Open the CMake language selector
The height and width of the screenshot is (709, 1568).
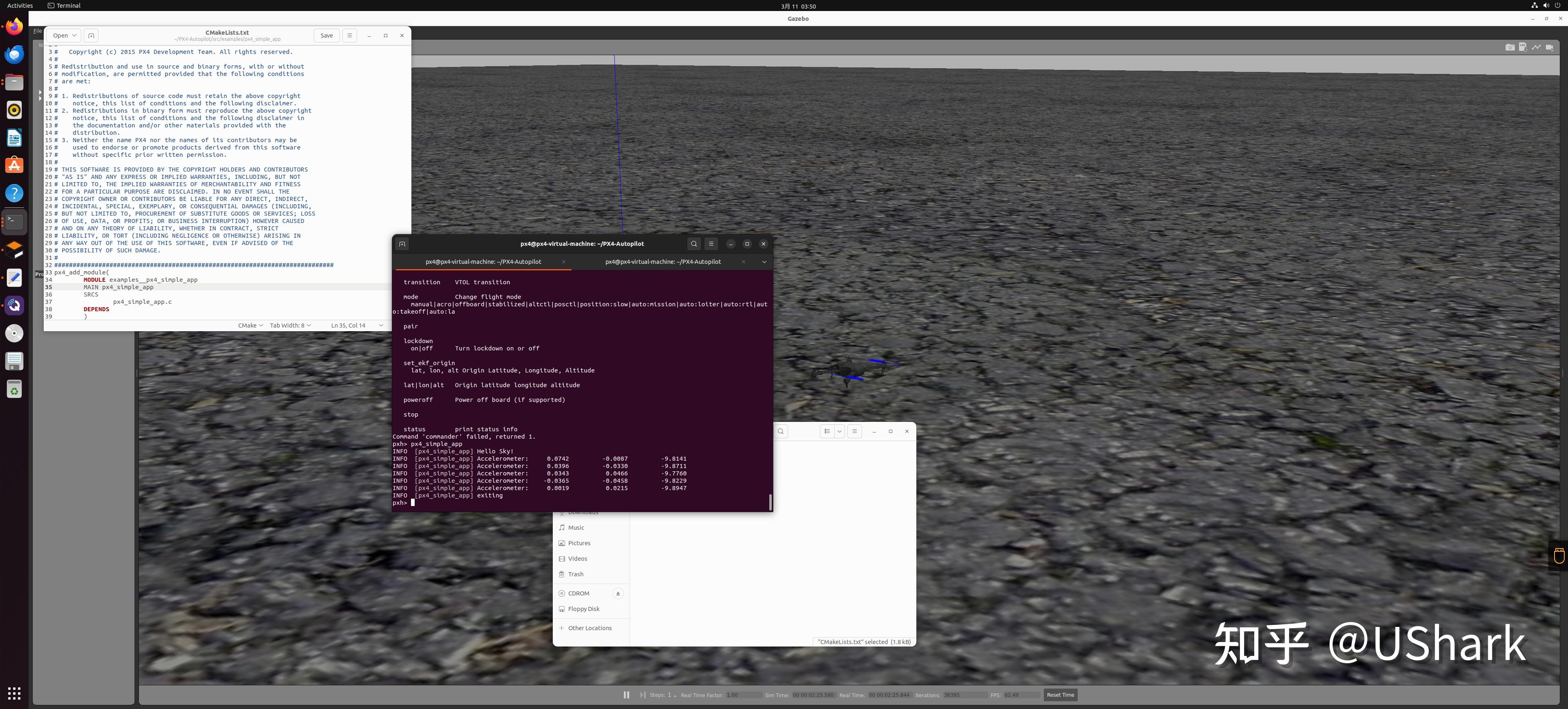click(x=250, y=325)
